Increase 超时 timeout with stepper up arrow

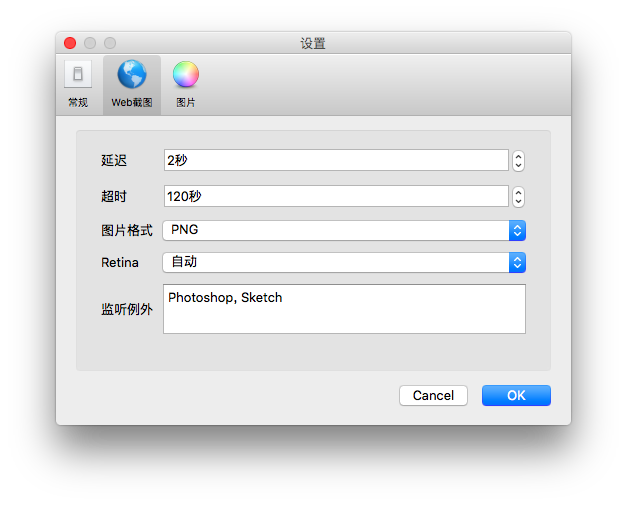click(518, 192)
